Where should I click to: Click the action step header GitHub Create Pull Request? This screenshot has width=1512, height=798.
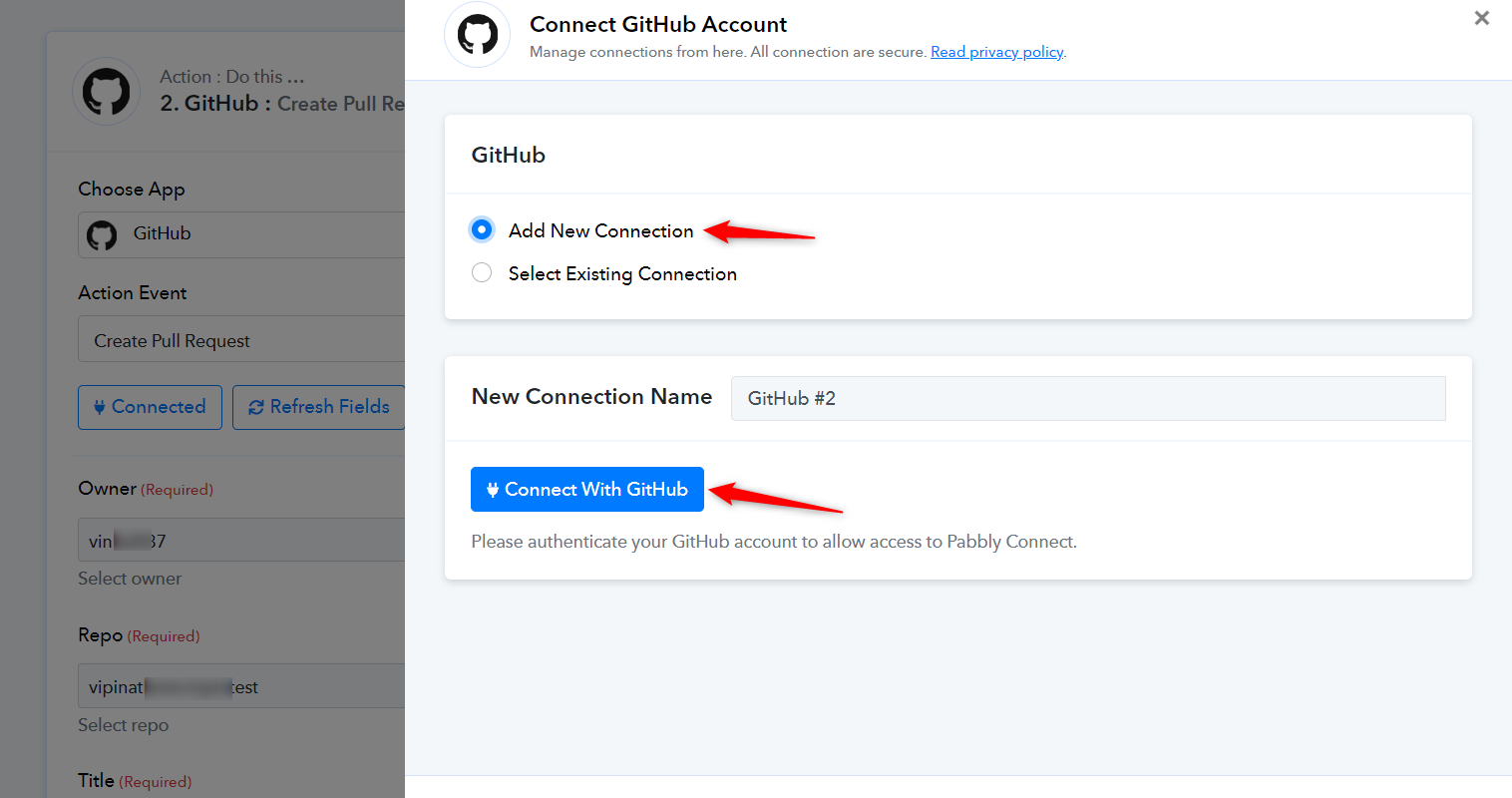(282, 104)
